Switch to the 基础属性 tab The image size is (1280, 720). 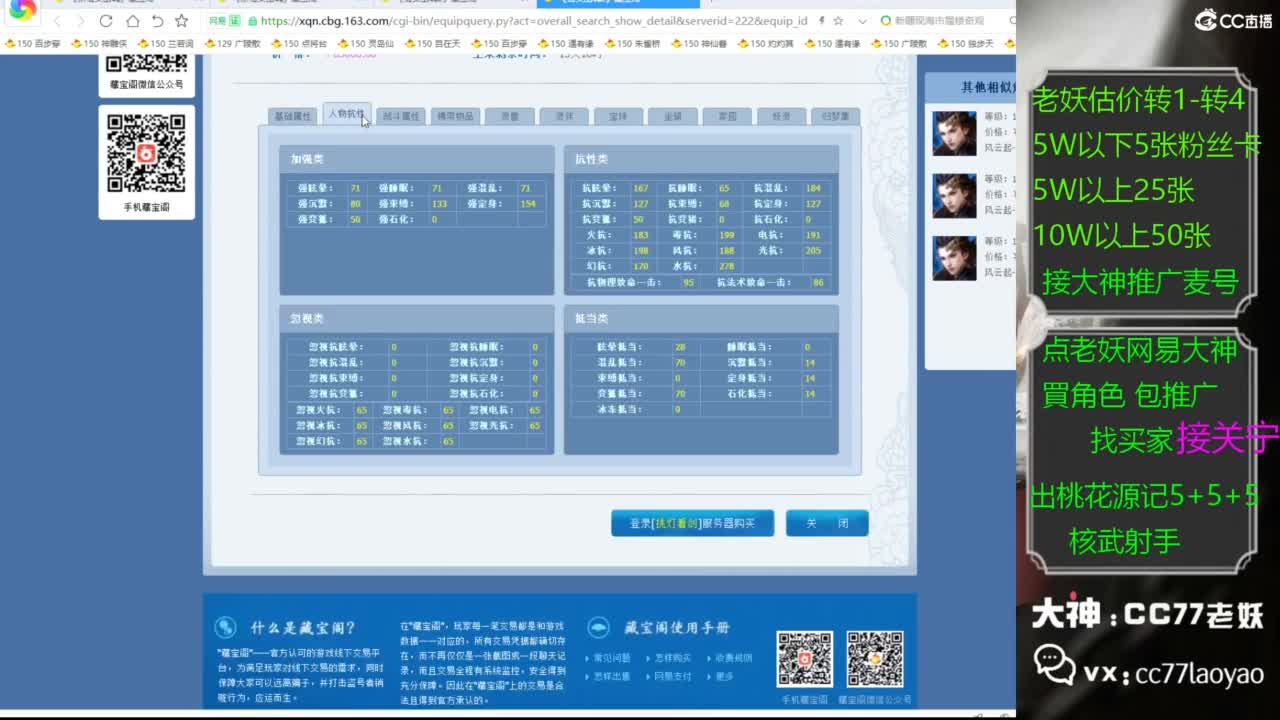[293, 116]
